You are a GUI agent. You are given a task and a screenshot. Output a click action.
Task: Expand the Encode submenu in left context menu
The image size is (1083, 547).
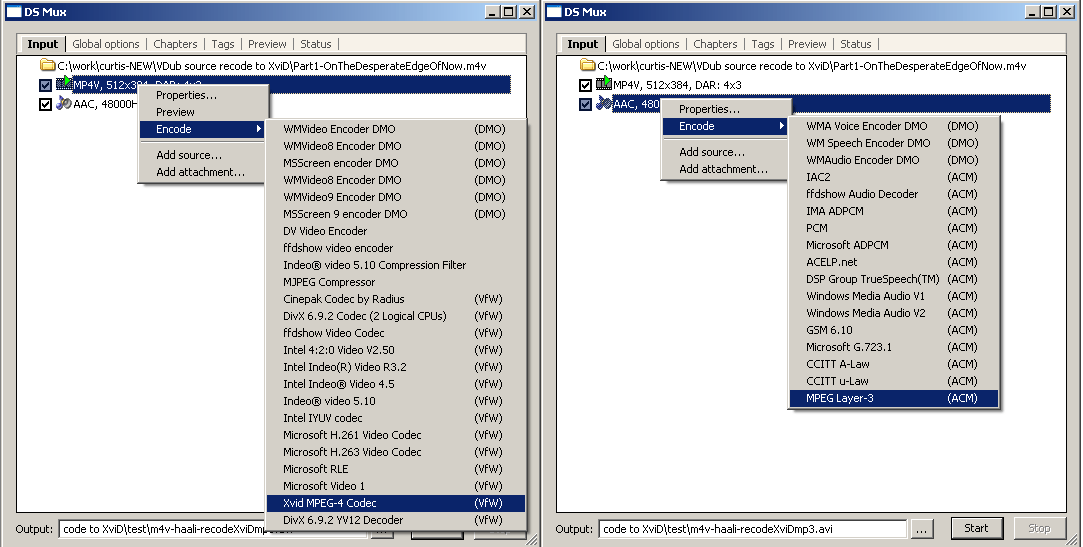point(202,129)
